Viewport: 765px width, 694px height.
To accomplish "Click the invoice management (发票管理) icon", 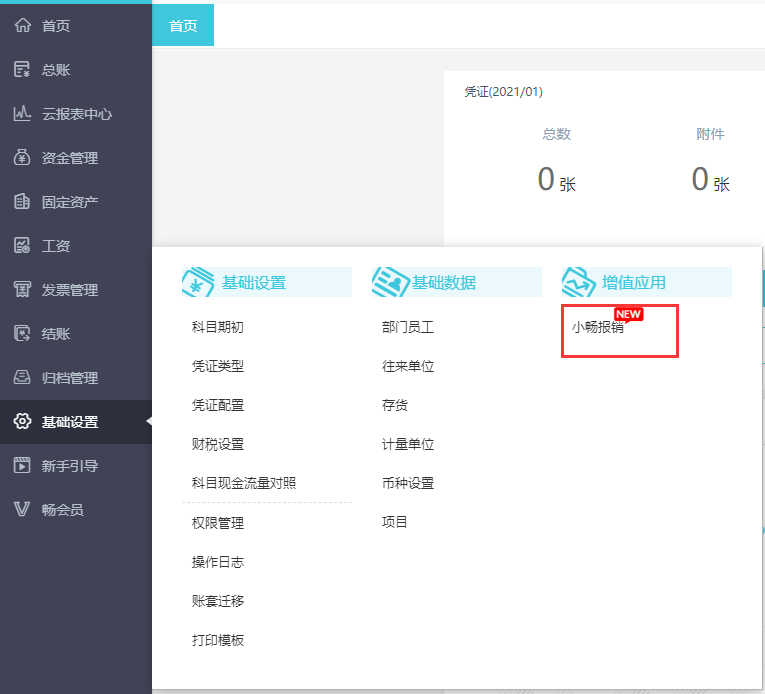I will pyautogui.click(x=22, y=290).
